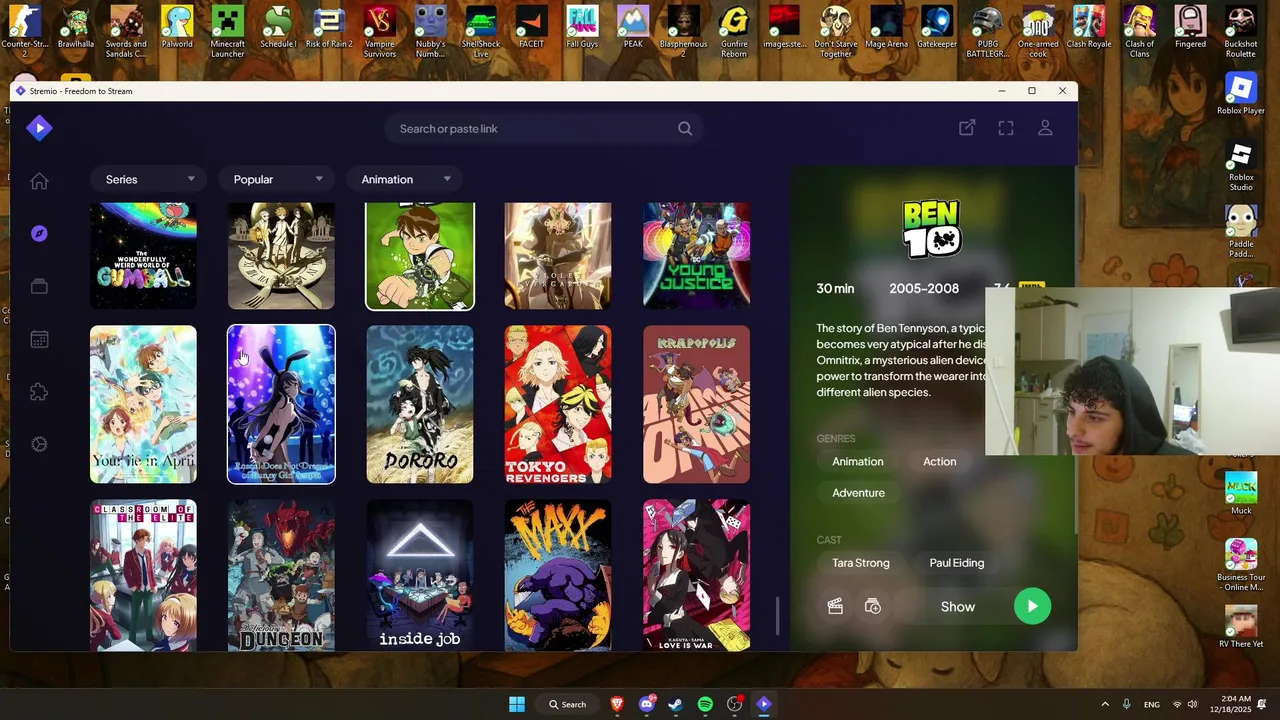
Task: Click the open-external-link icon in header
Action: 967,128
